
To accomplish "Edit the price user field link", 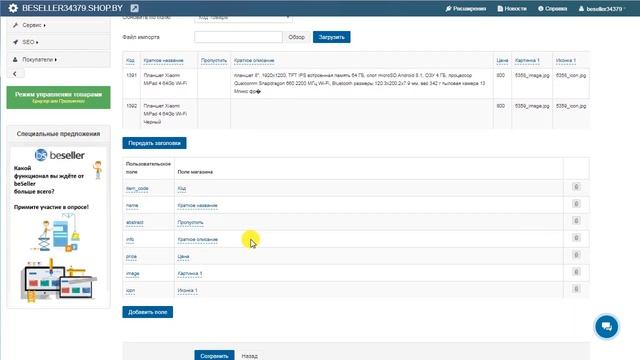I will [x=131, y=257].
